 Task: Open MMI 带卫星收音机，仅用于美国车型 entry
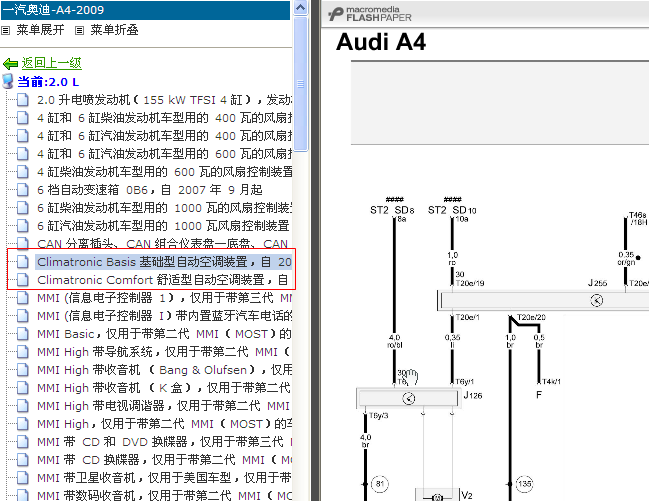coord(164,478)
